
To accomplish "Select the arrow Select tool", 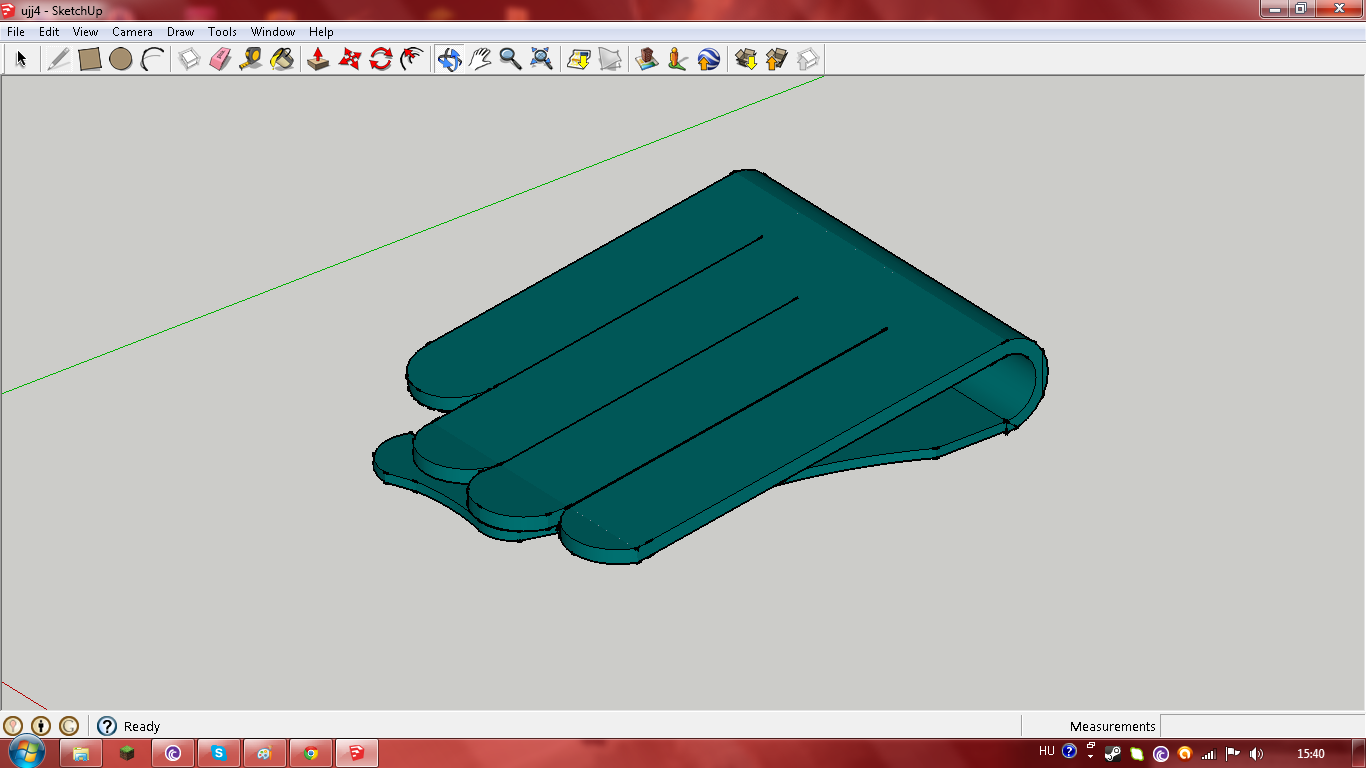I will [20, 59].
